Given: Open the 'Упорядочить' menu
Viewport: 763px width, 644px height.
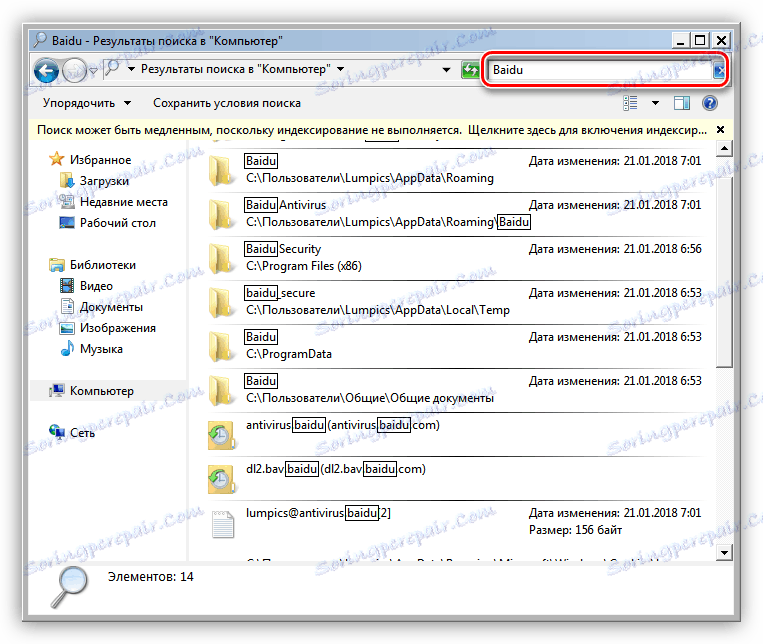Looking at the screenshot, I should pyautogui.click(x=87, y=103).
